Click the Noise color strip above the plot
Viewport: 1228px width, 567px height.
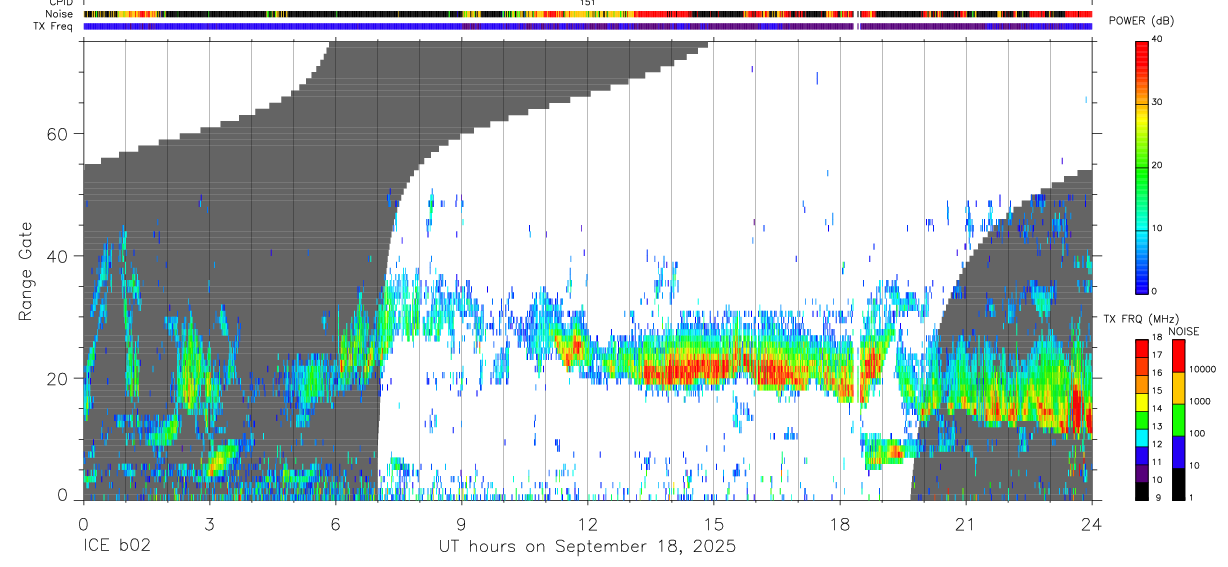[588, 15]
